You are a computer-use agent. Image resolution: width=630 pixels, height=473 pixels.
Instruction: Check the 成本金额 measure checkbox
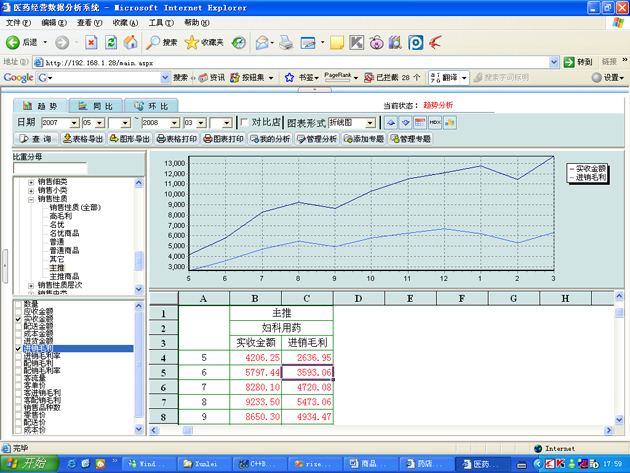[x=18, y=334]
